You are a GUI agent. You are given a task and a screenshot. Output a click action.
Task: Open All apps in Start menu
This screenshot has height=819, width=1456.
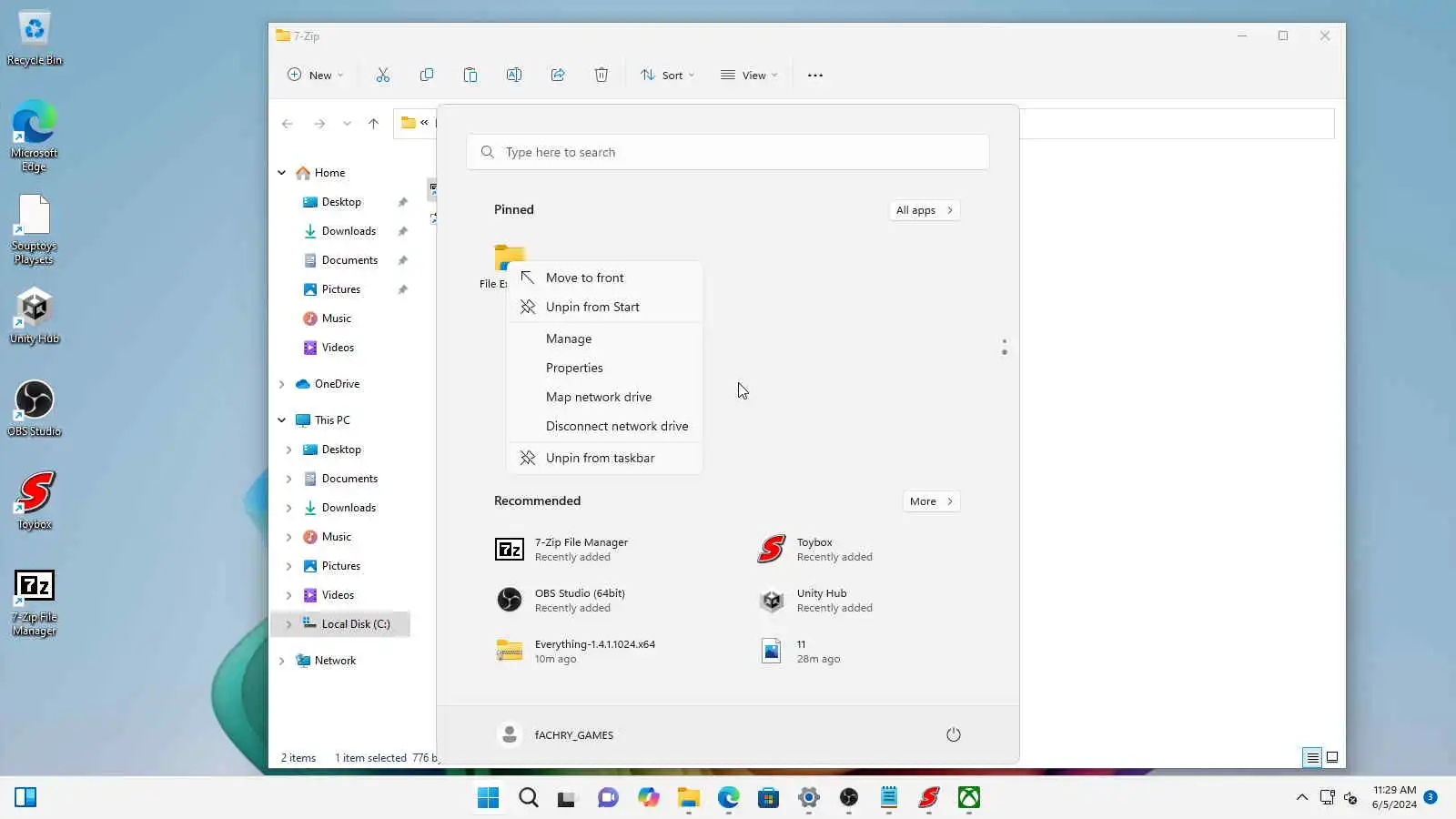coord(925,210)
